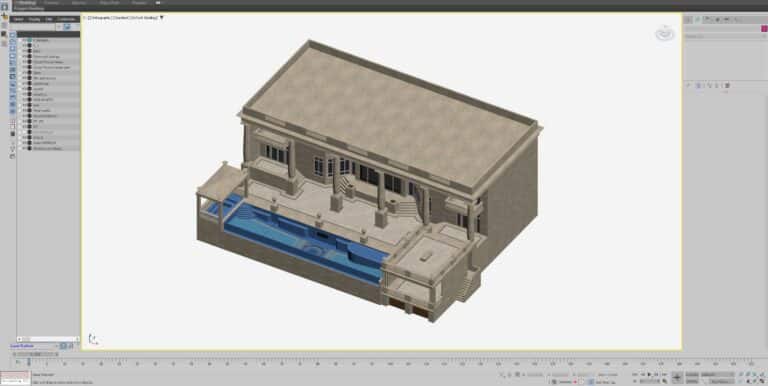Toggle the Pin Stack icon
Screen dimensions: 768x386
(x=688, y=85)
